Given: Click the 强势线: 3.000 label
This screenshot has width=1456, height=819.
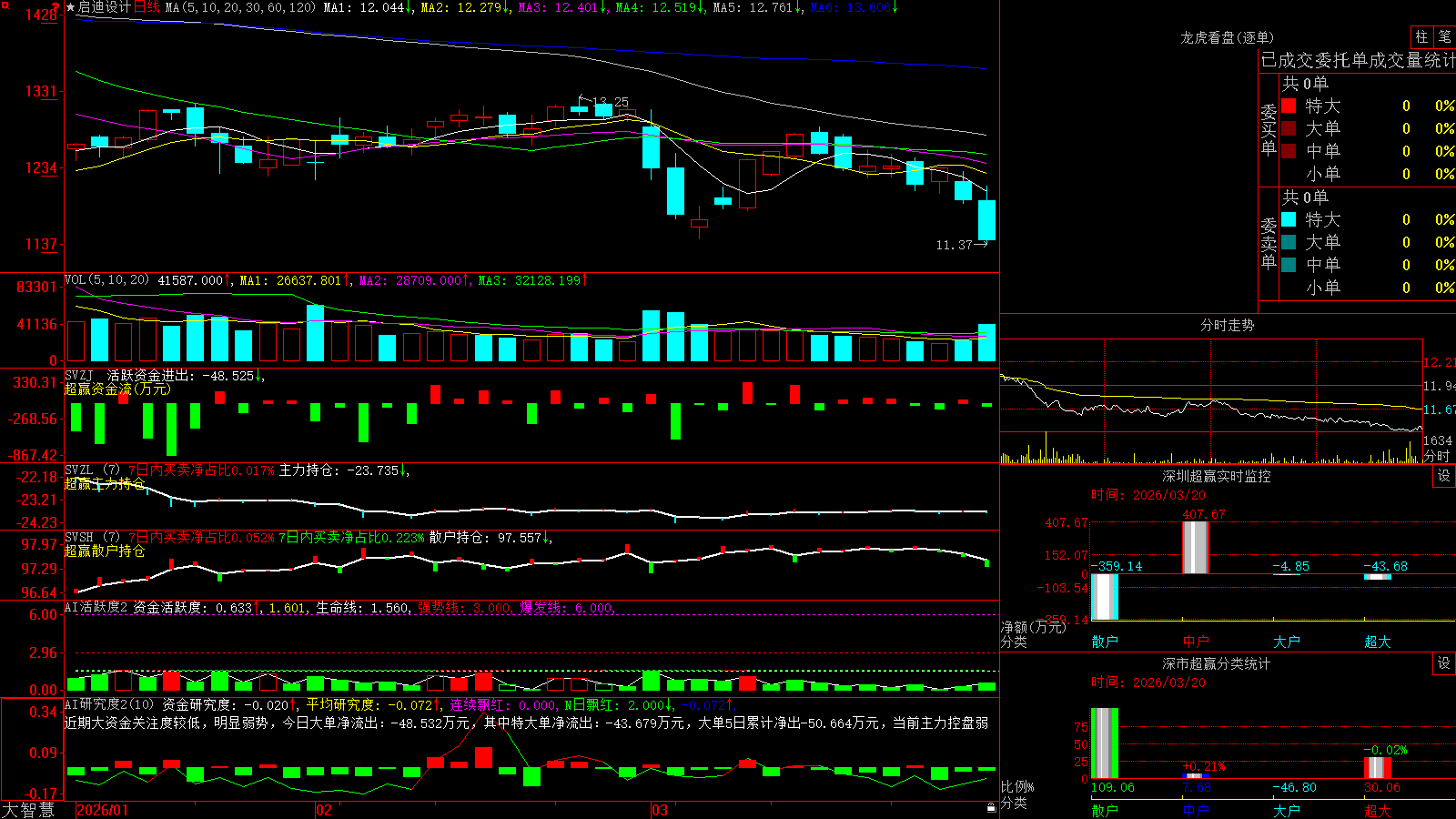Looking at the screenshot, I should [x=464, y=608].
